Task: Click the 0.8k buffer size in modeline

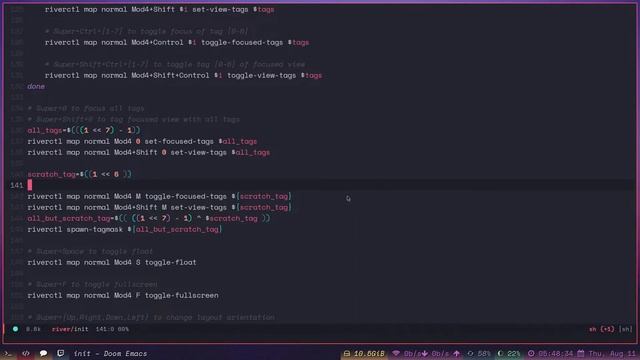Action: [33, 329]
